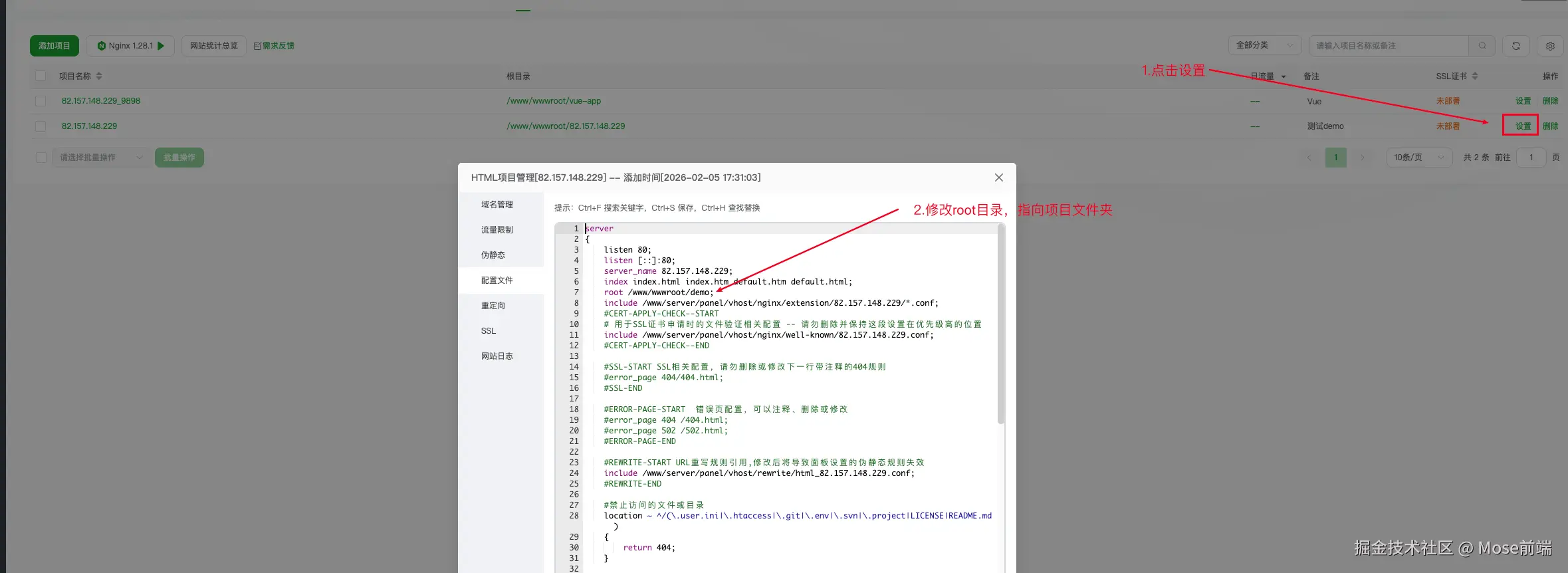Click 未部署 SSL status for 测试demo row
The image size is (1568, 573).
coord(1448,126)
